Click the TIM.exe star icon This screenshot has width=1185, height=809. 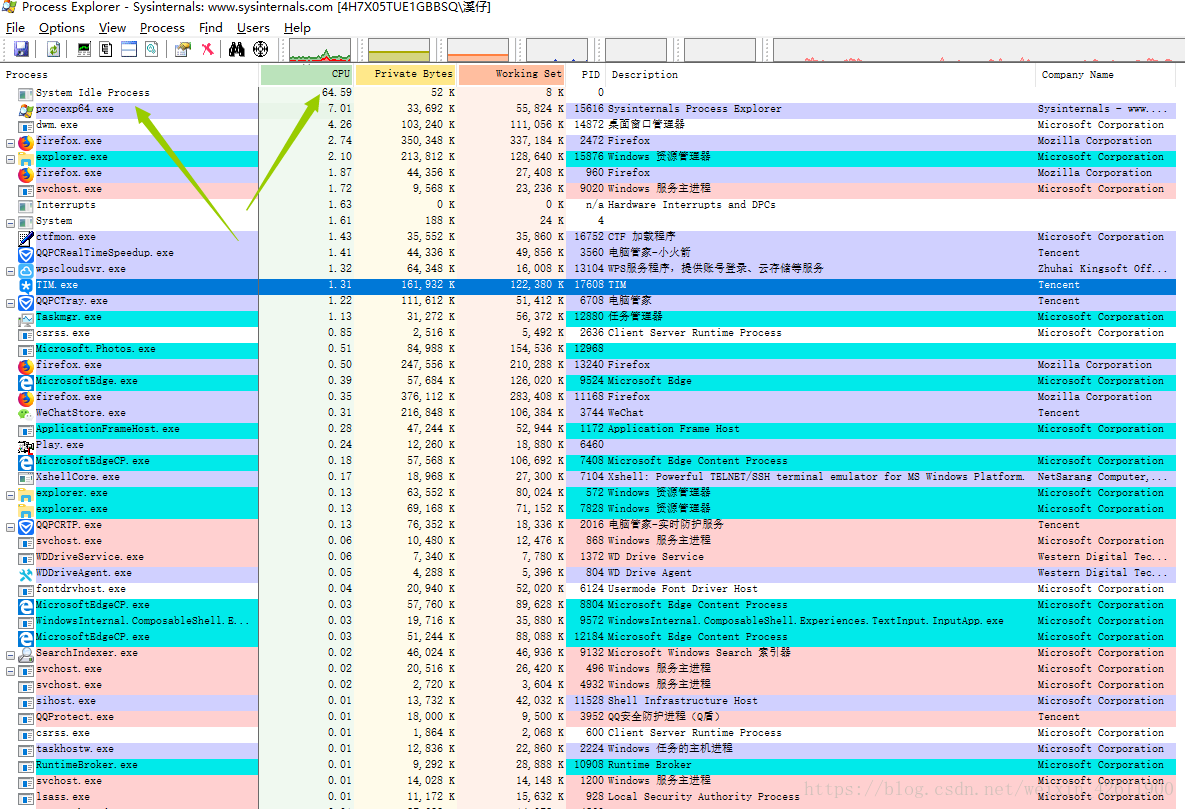(26, 286)
